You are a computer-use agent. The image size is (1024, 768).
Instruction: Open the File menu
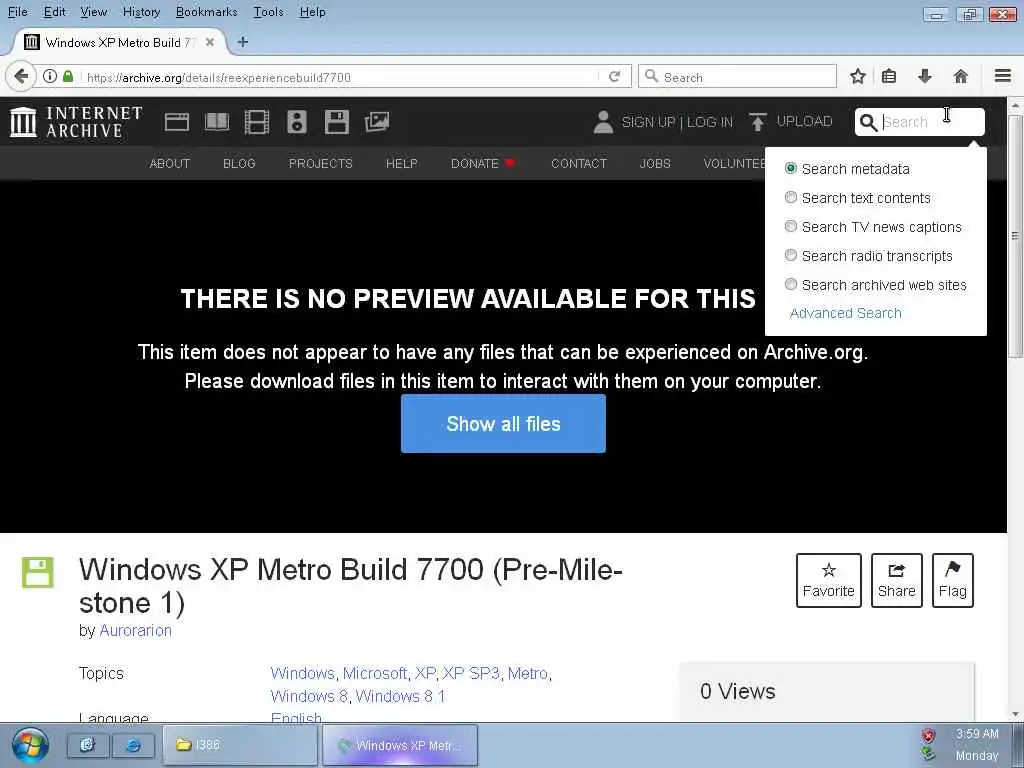pyautogui.click(x=18, y=12)
